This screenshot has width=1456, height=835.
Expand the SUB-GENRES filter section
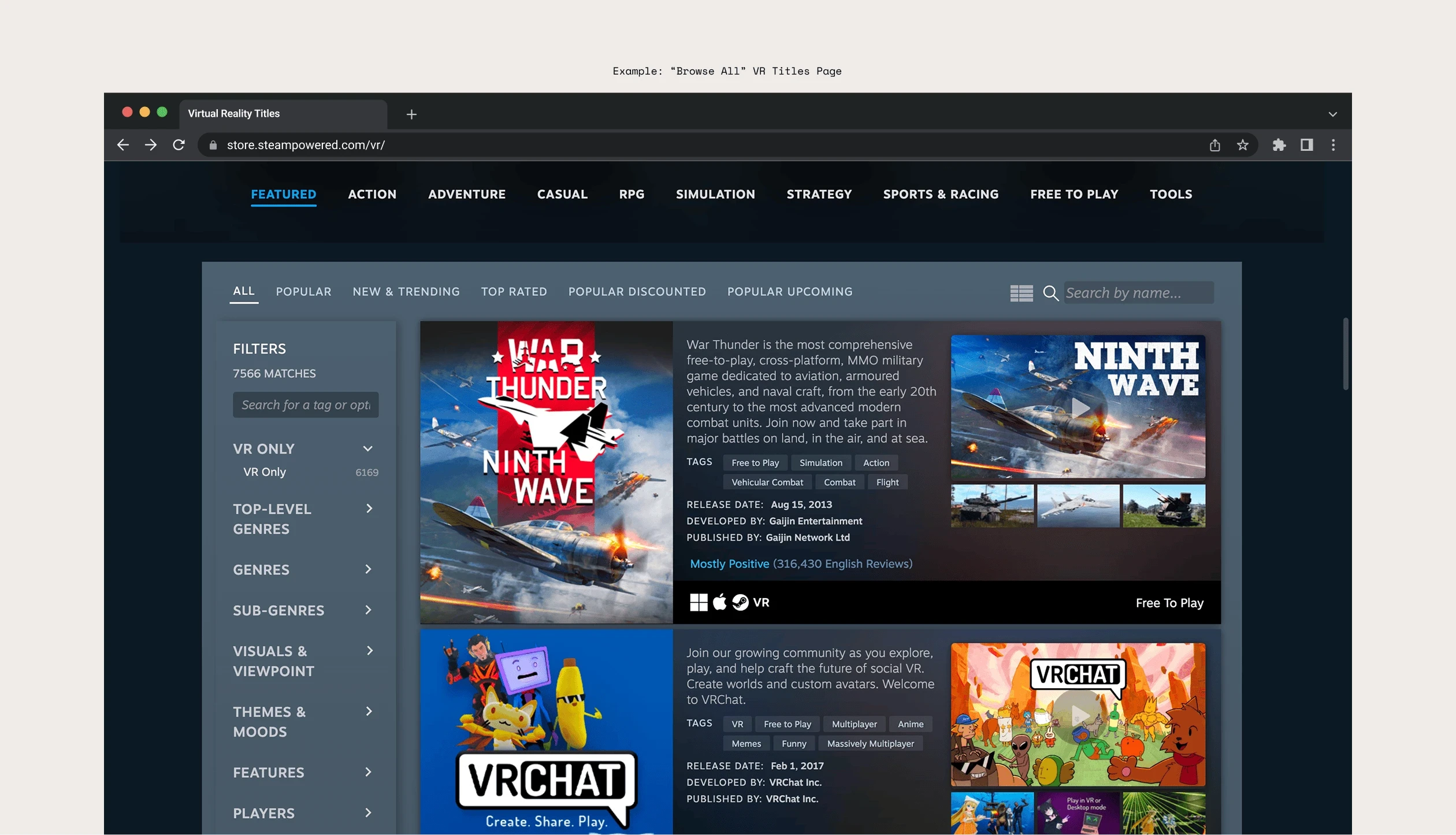click(369, 610)
